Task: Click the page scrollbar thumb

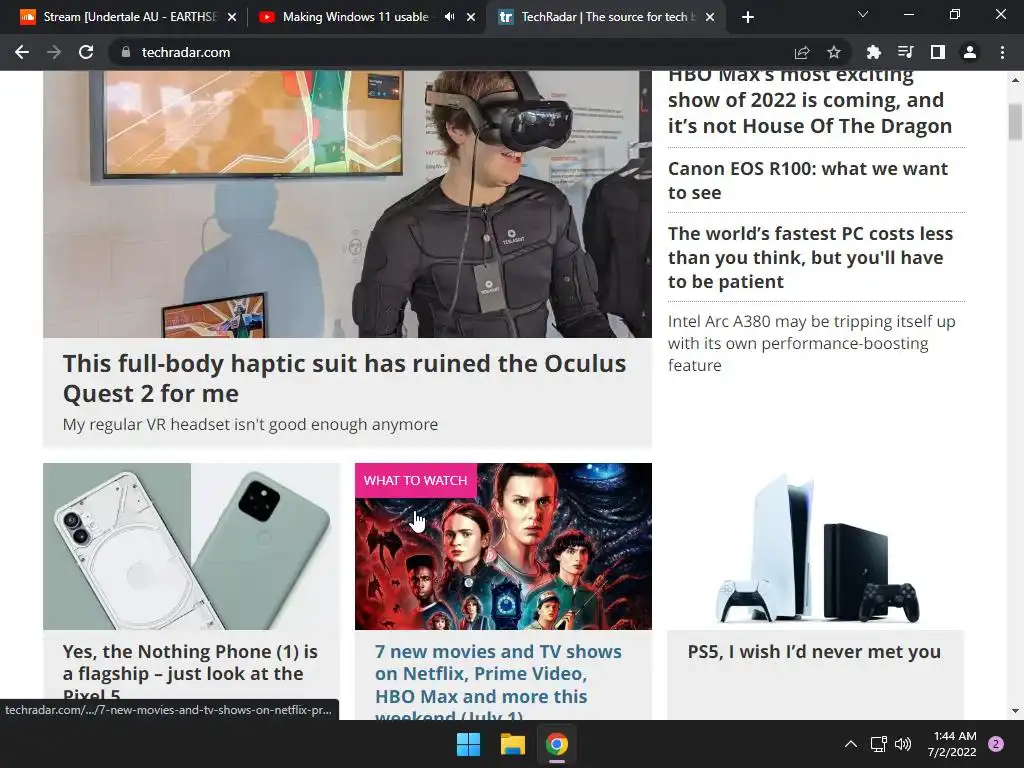Action: (1015, 121)
